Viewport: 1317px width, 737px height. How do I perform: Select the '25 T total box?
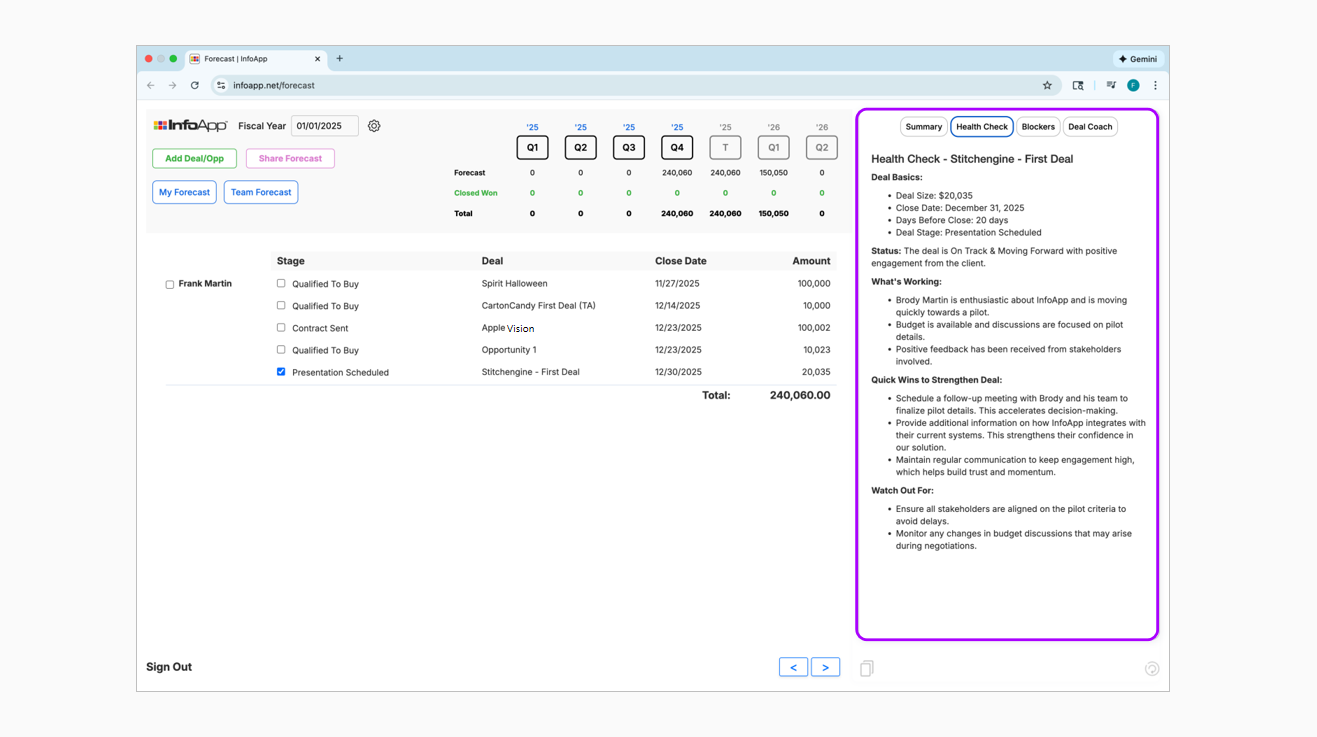(x=725, y=148)
